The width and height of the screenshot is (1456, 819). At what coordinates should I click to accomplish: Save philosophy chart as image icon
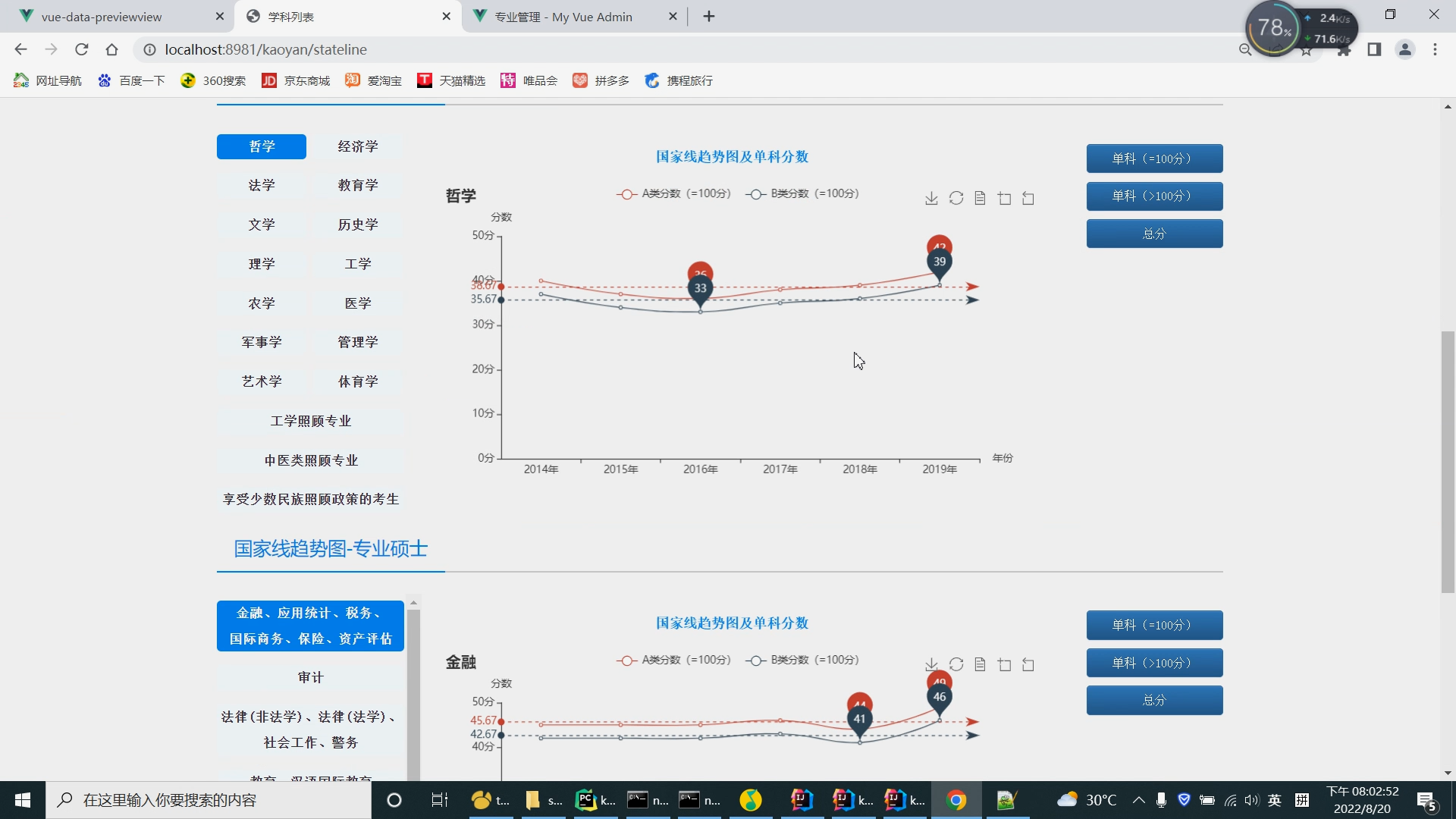tap(931, 198)
